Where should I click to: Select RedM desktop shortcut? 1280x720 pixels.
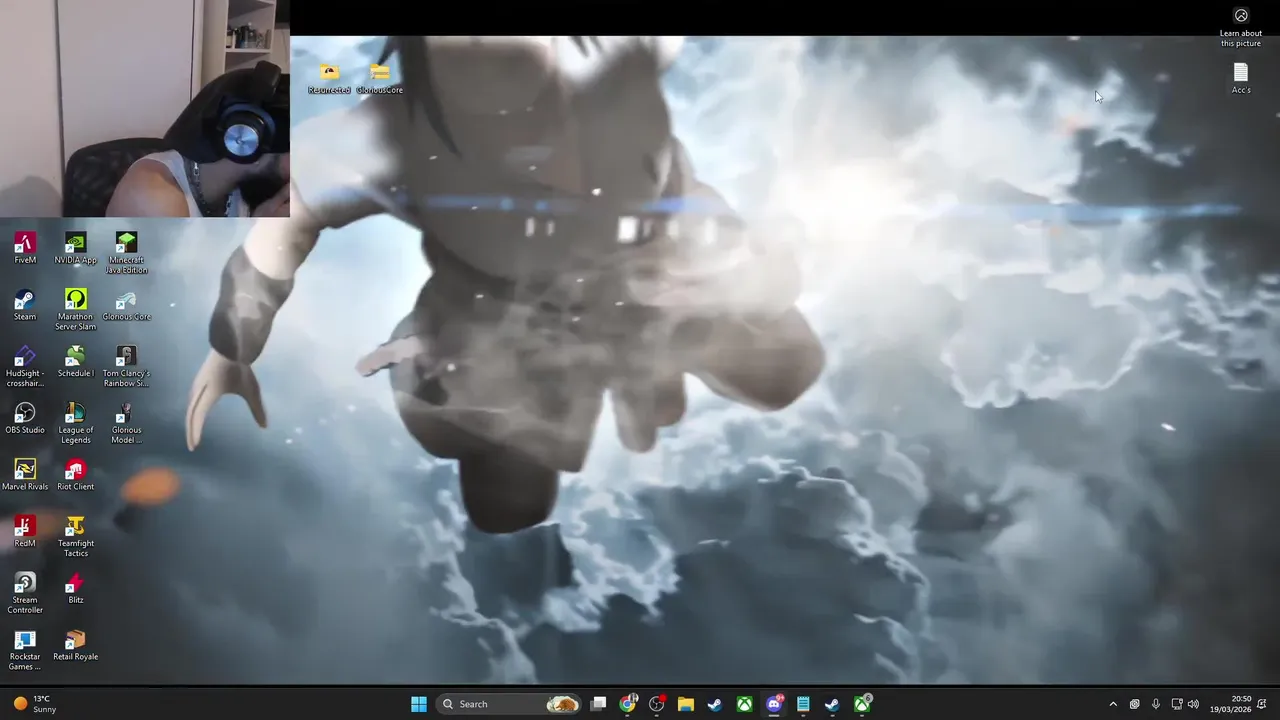[25, 532]
